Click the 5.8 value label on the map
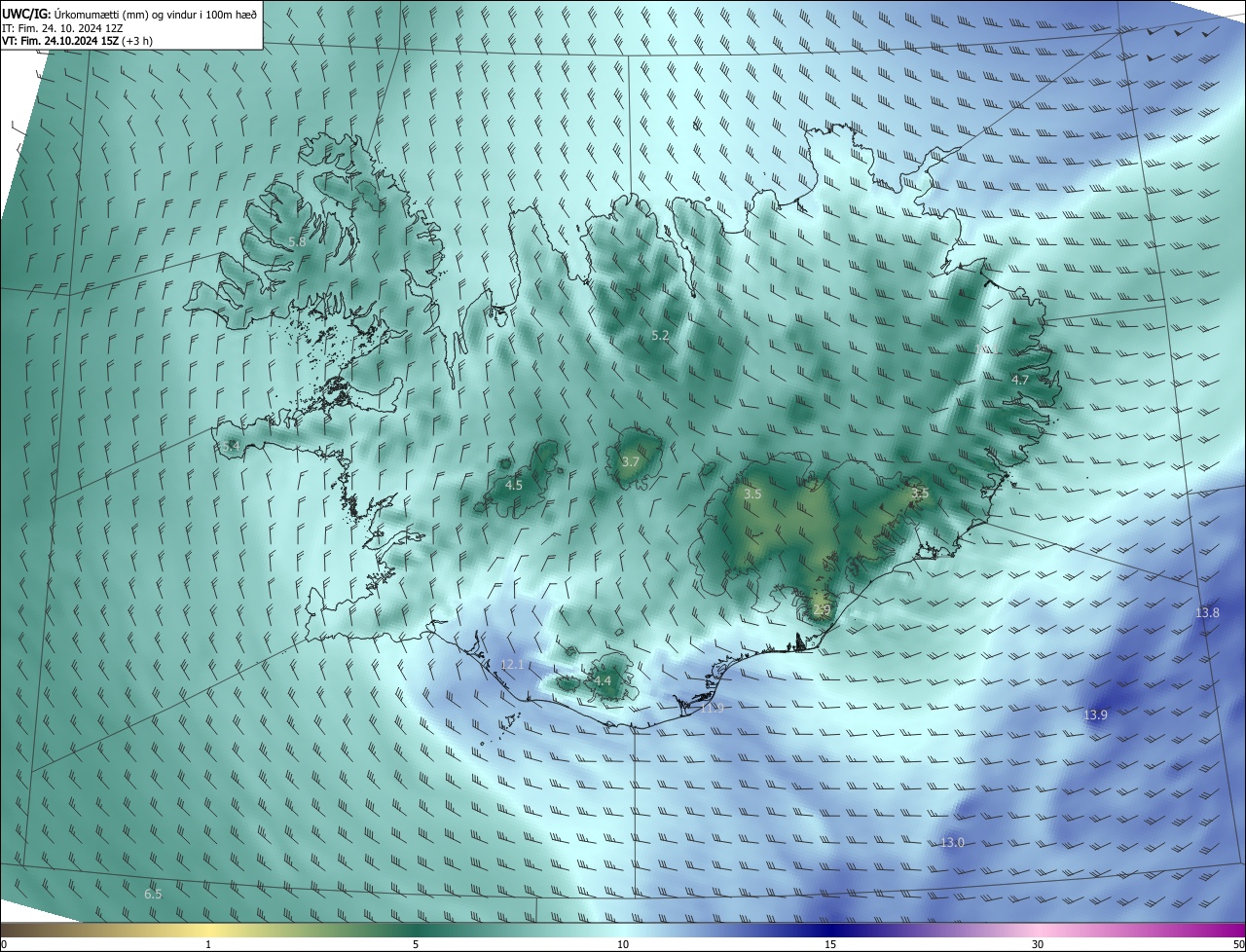Screen dimensions: 1246x952 [297, 241]
